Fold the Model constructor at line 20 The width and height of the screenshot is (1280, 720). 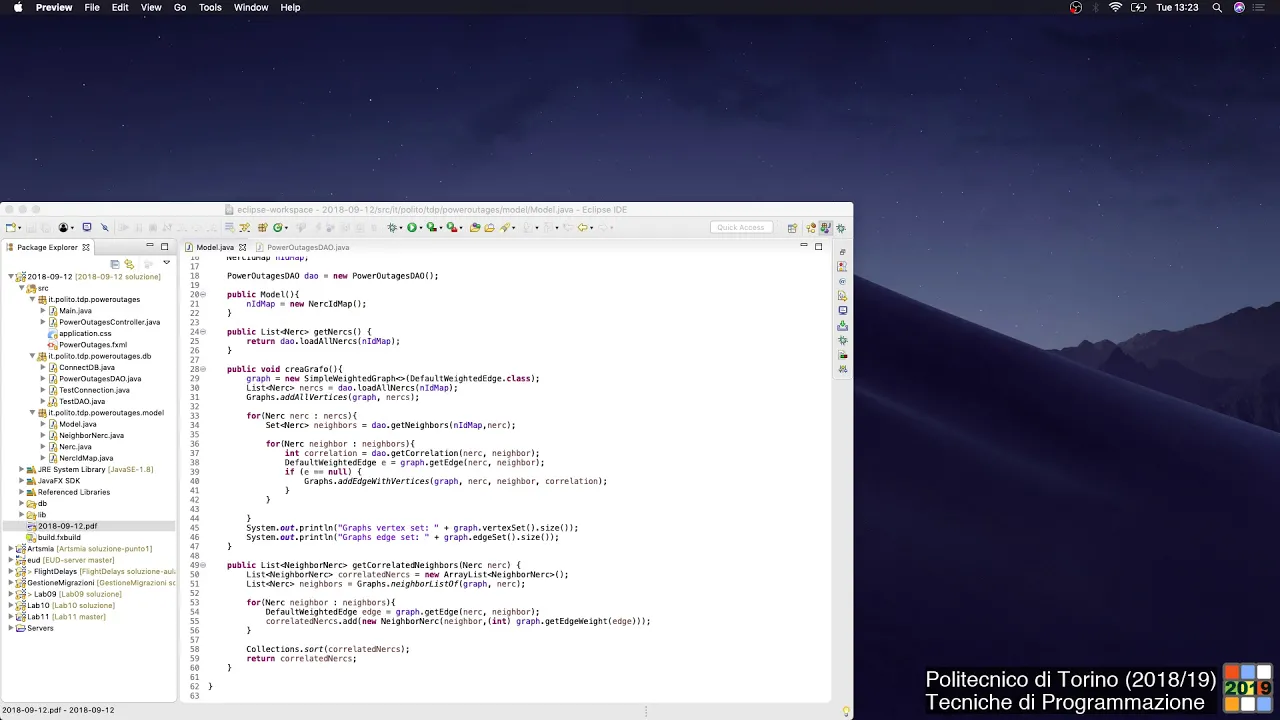click(x=203, y=295)
